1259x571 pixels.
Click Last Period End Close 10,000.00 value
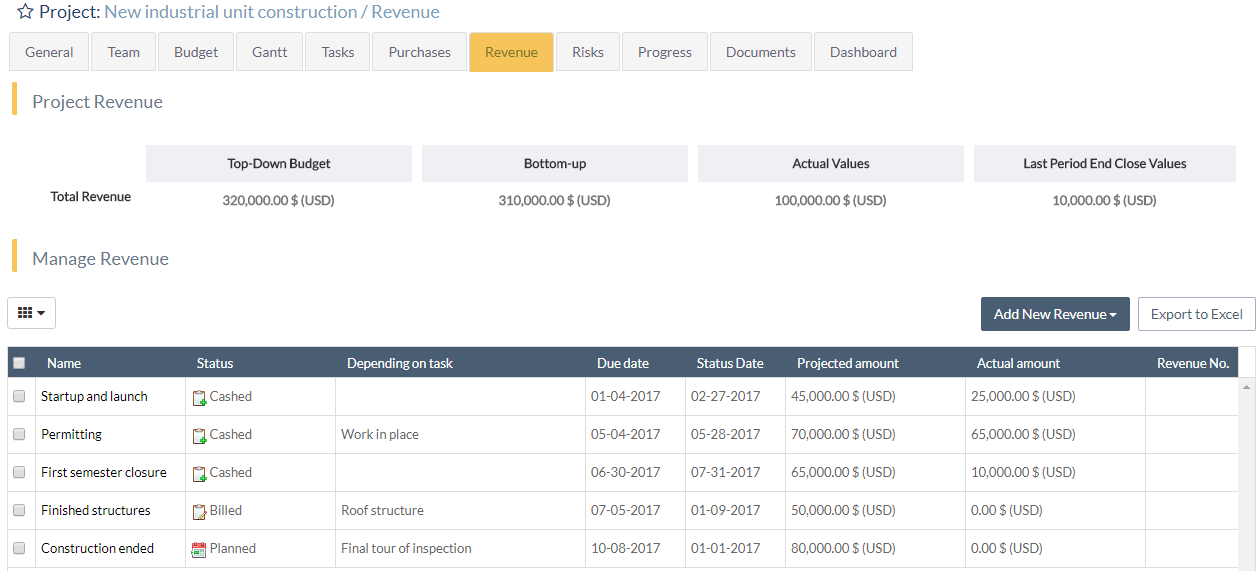[1104, 200]
